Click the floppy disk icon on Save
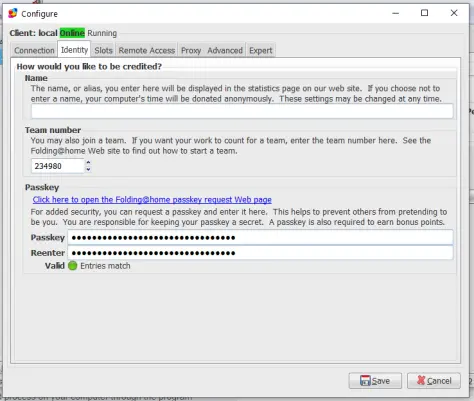Screen dimensions: 474x401 tap(365, 380)
